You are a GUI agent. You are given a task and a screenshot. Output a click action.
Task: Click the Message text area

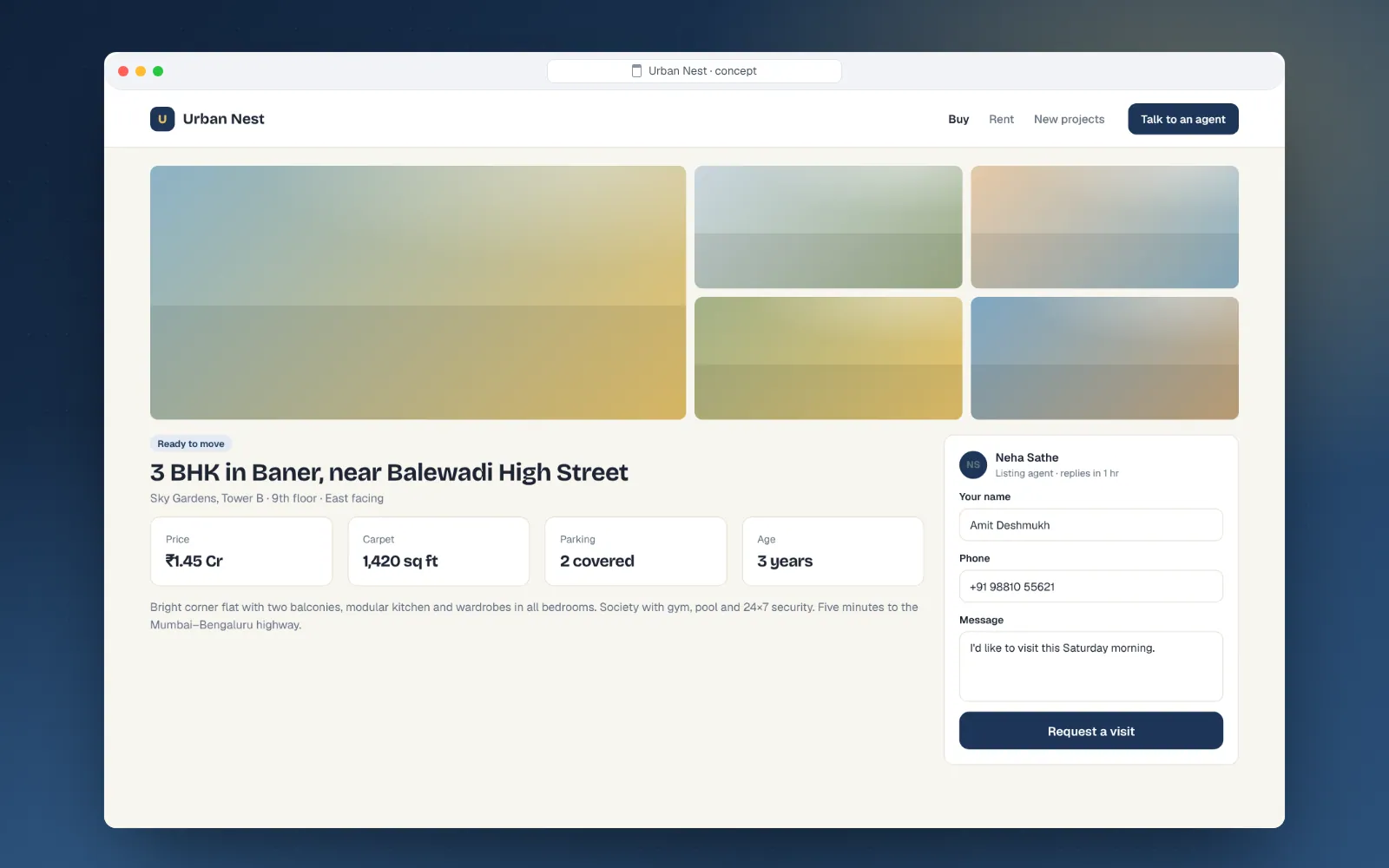(1091, 667)
